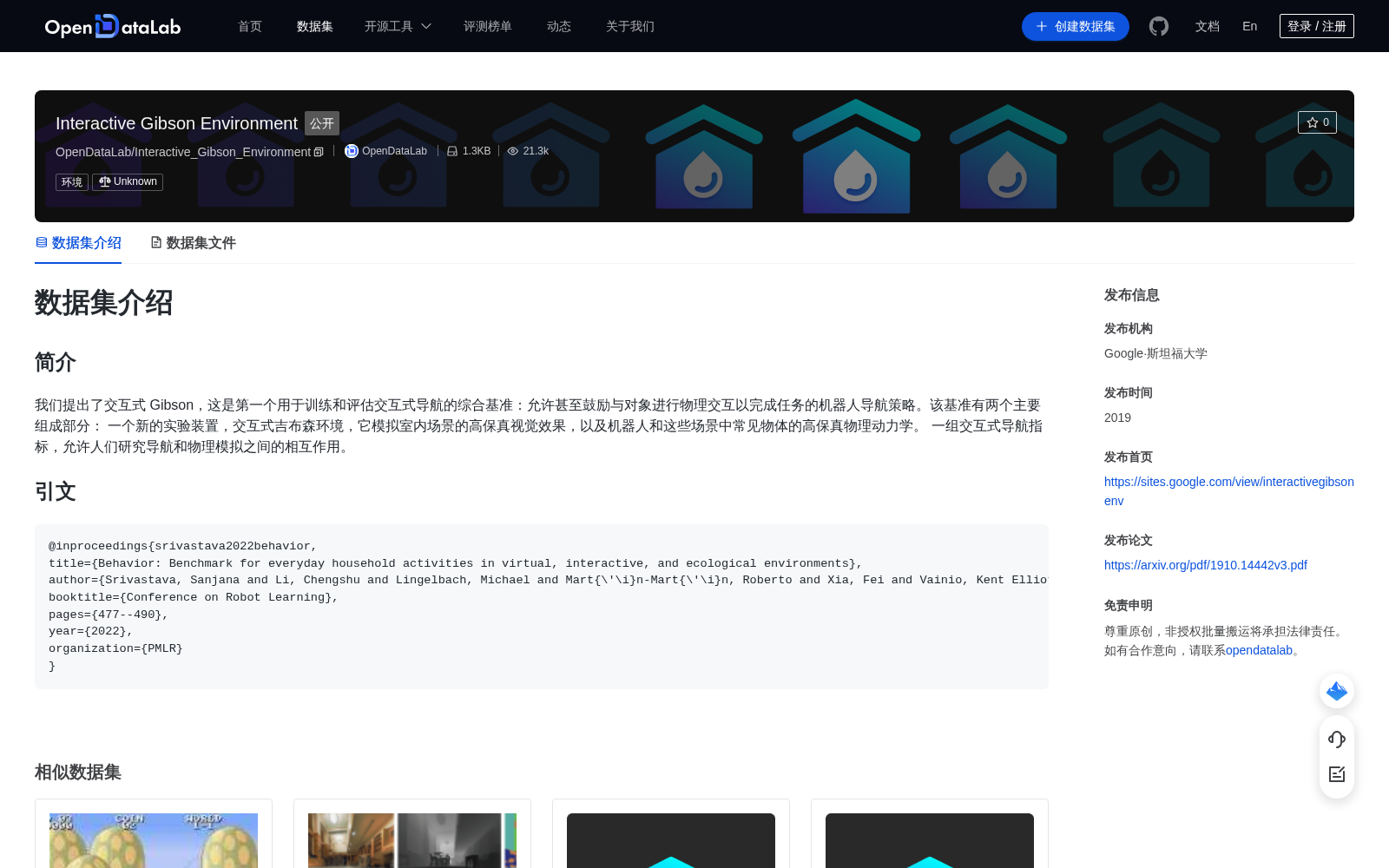The height and width of the screenshot is (868, 1389).
Task: Click the Google·斯坦福大学 publisher text
Action: (1155, 353)
